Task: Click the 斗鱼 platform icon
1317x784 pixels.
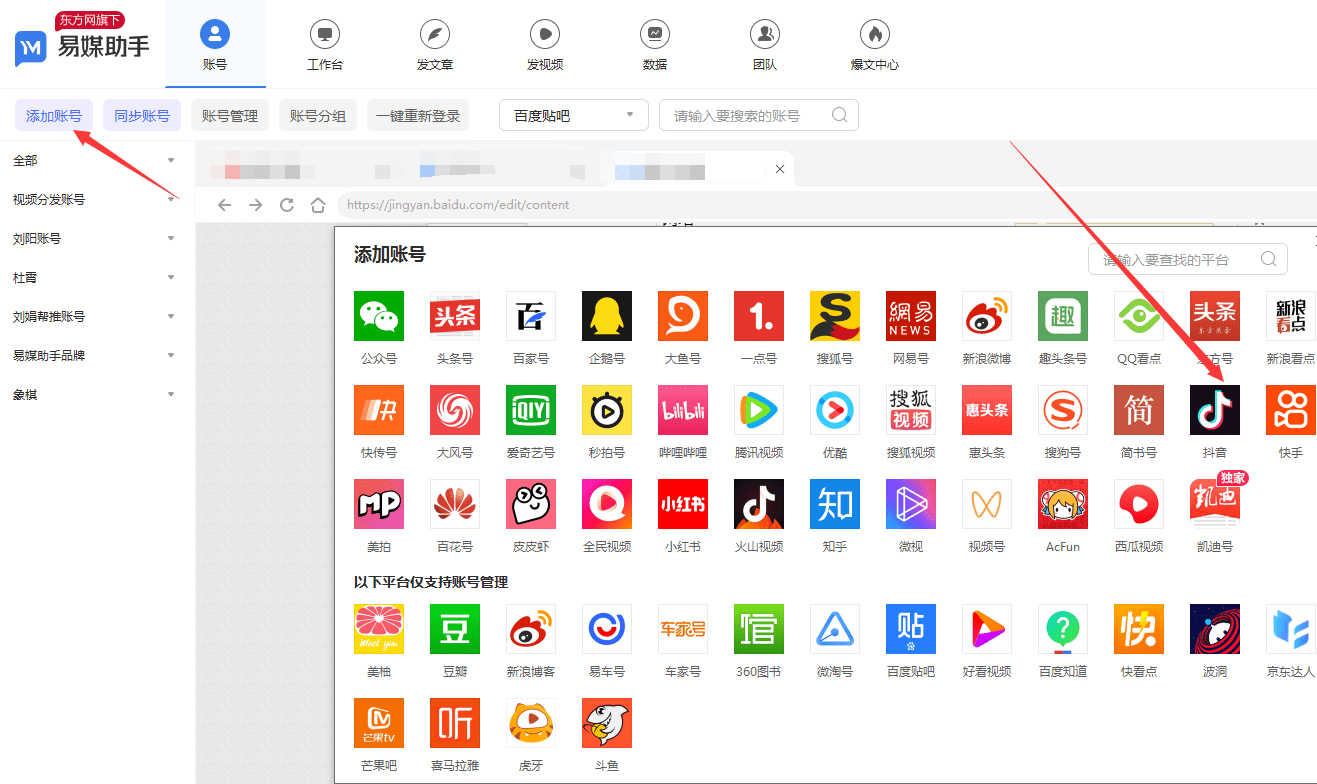Action: (606, 723)
